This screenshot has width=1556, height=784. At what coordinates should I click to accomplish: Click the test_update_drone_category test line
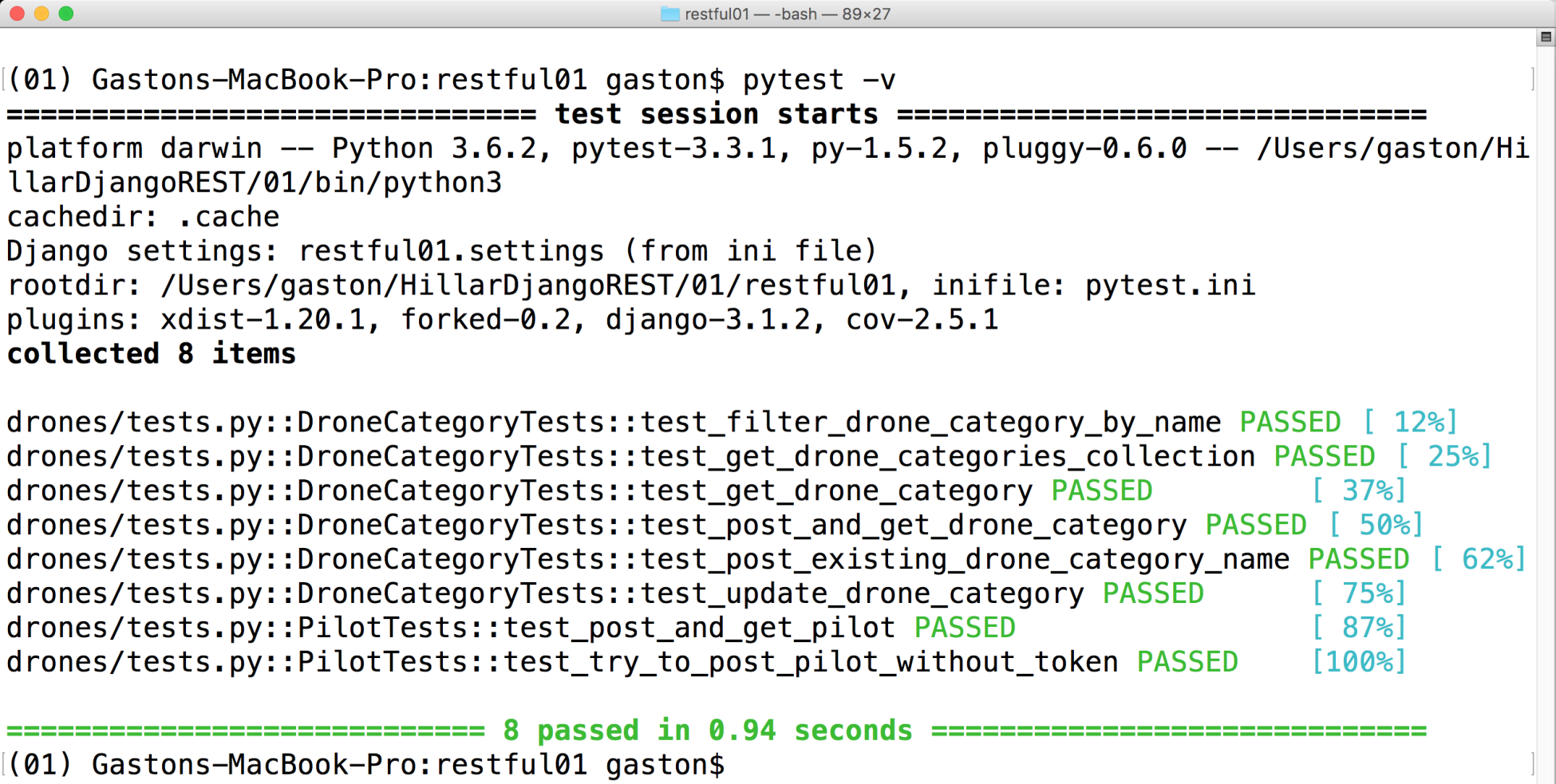pos(707,593)
